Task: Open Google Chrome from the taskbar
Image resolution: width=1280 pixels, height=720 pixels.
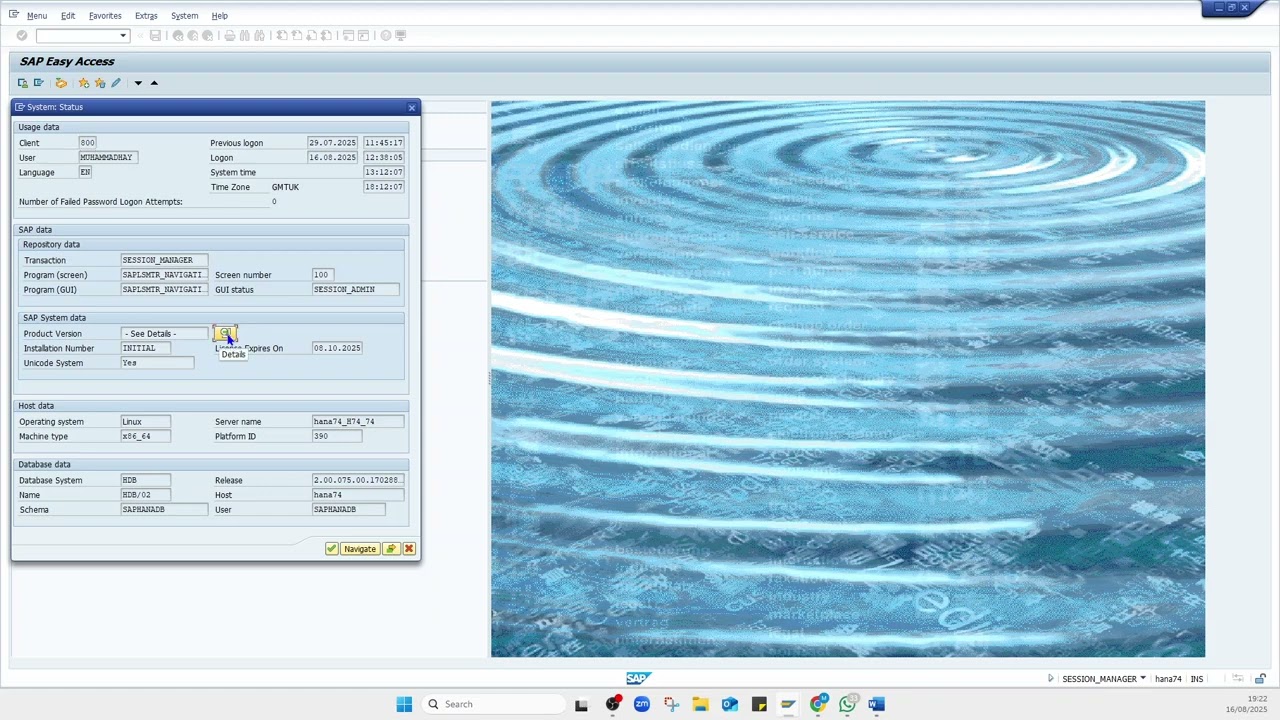Action: [x=818, y=704]
